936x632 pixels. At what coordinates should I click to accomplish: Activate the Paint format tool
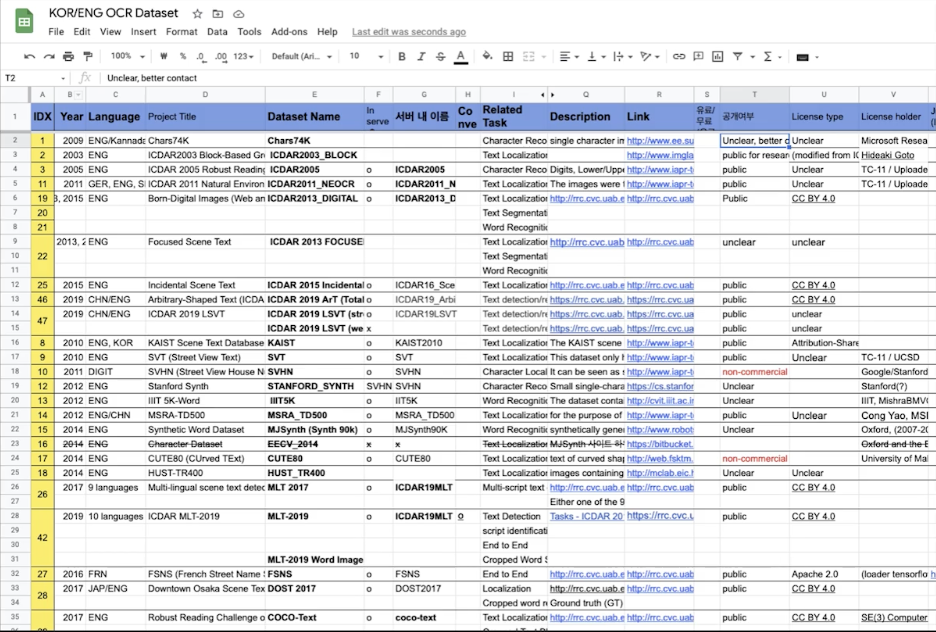point(88,56)
